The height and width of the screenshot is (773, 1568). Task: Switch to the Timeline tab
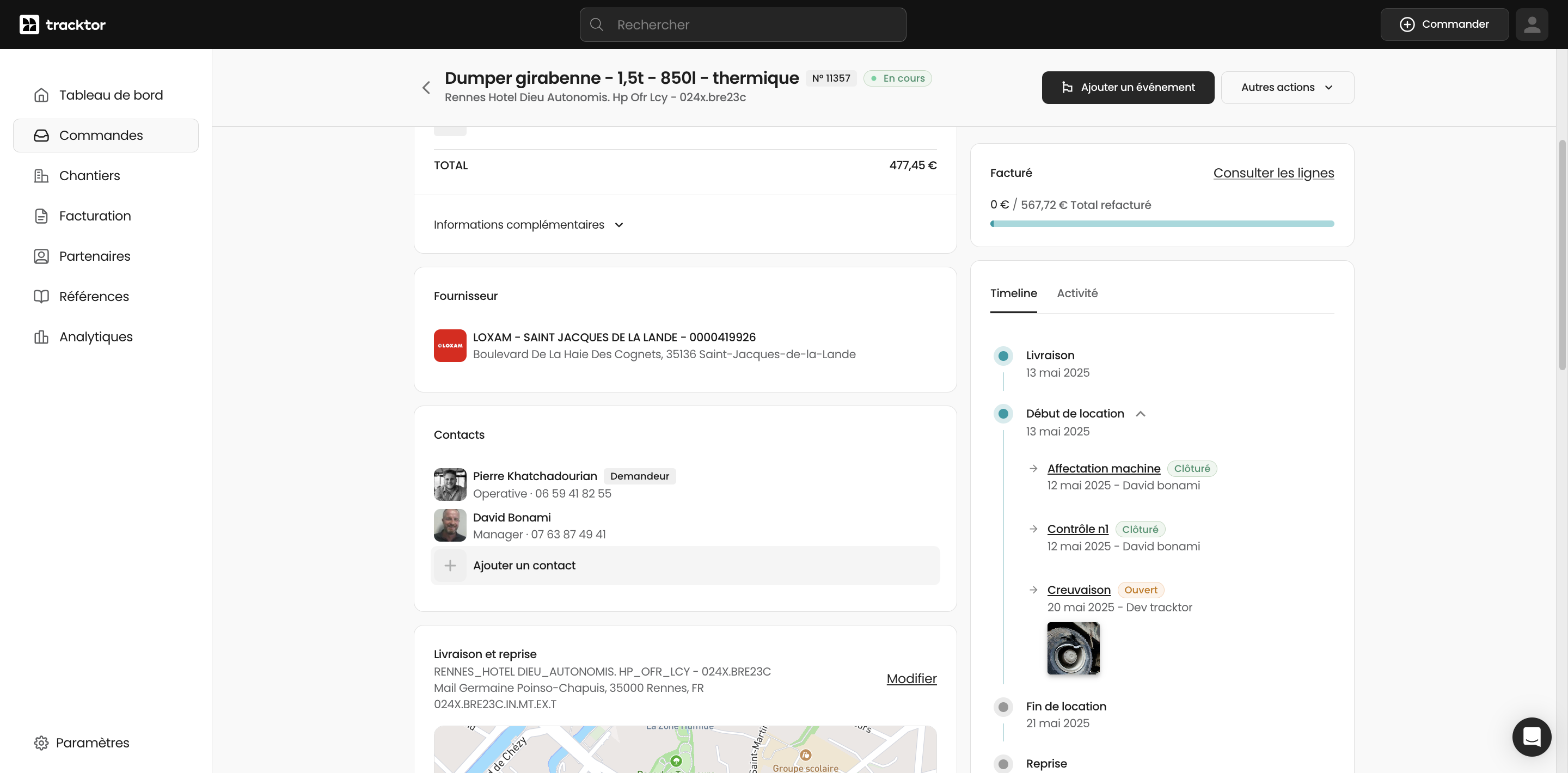click(x=1013, y=293)
